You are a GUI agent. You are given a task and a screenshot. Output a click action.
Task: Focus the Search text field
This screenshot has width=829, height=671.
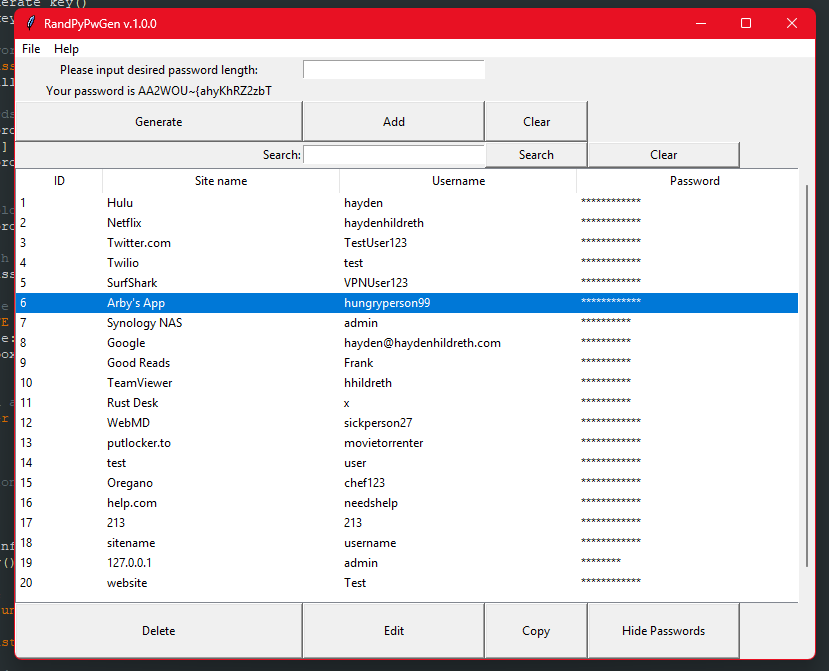(x=394, y=155)
